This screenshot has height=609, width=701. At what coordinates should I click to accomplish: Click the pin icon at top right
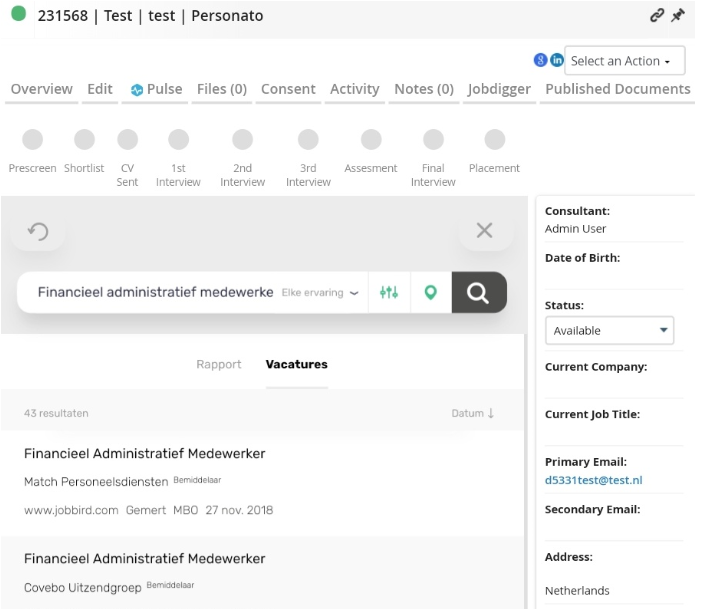pyautogui.click(x=678, y=15)
